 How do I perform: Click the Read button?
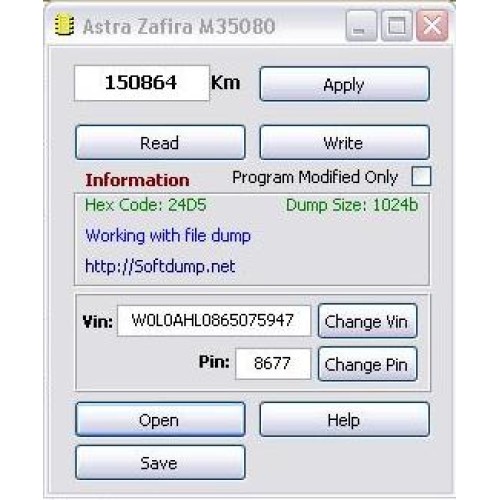click(160, 143)
